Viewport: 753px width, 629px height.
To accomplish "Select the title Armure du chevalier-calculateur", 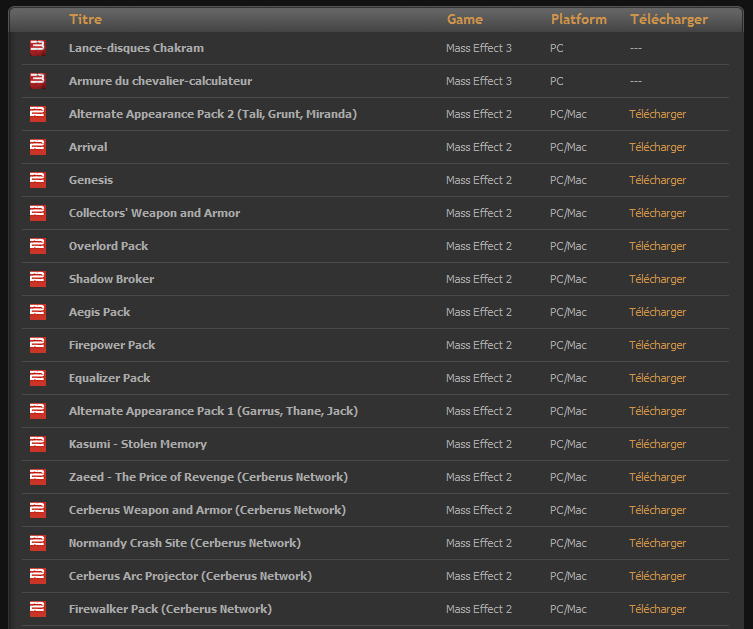I will coord(160,81).
